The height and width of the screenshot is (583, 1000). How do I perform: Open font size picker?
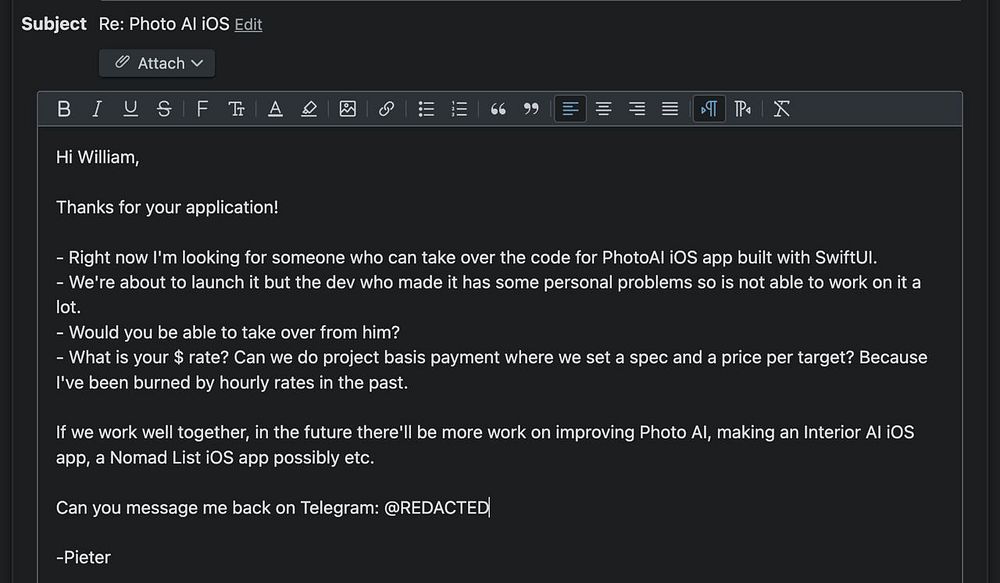point(236,109)
